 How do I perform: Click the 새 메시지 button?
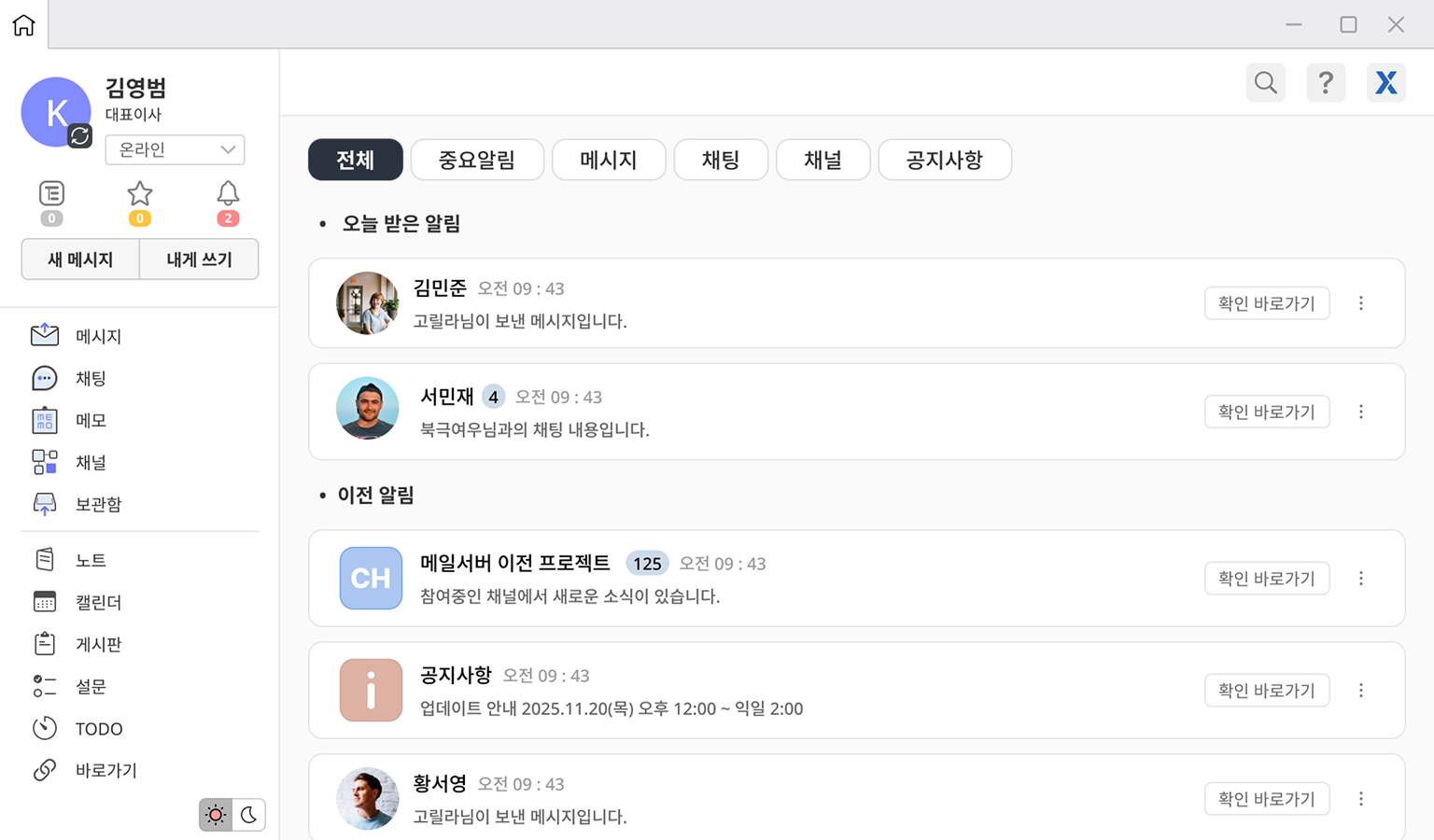(79, 259)
